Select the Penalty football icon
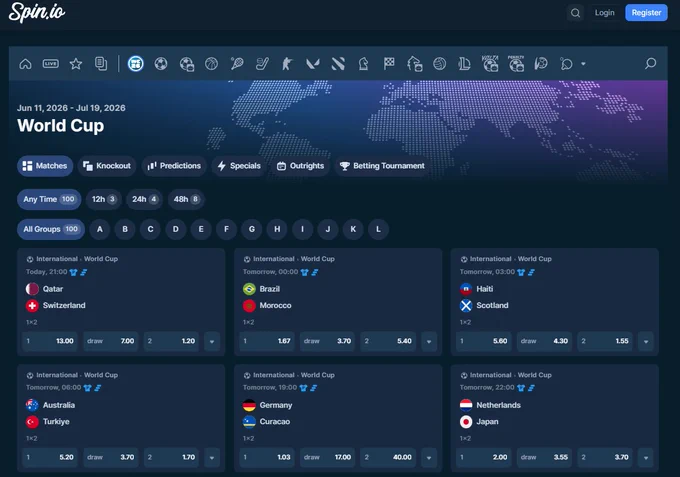 (x=516, y=64)
